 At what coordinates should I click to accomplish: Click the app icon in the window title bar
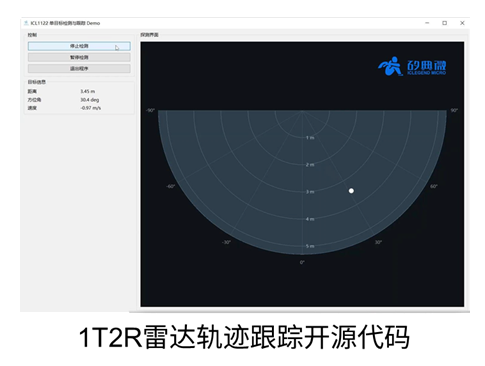(26, 23)
